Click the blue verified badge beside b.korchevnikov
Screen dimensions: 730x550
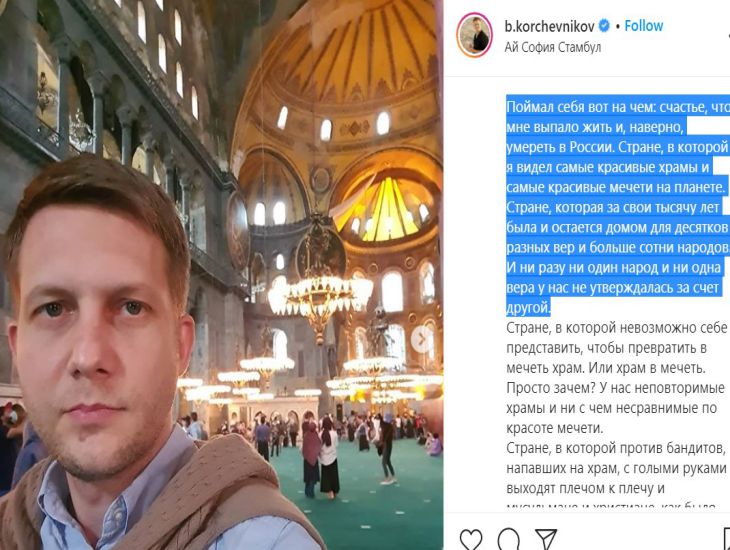coord(604,26)
